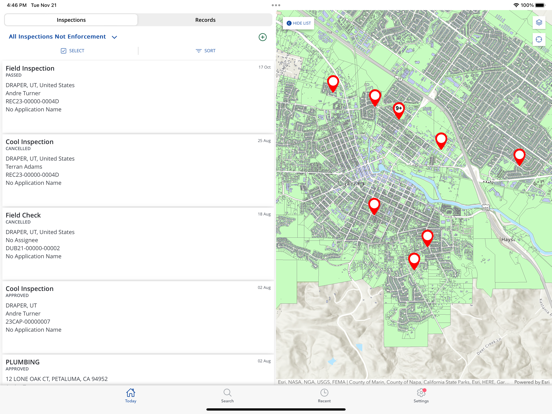Open the three-dot multitasking menu at top
552x414 pixels.
tap(276, 5)
